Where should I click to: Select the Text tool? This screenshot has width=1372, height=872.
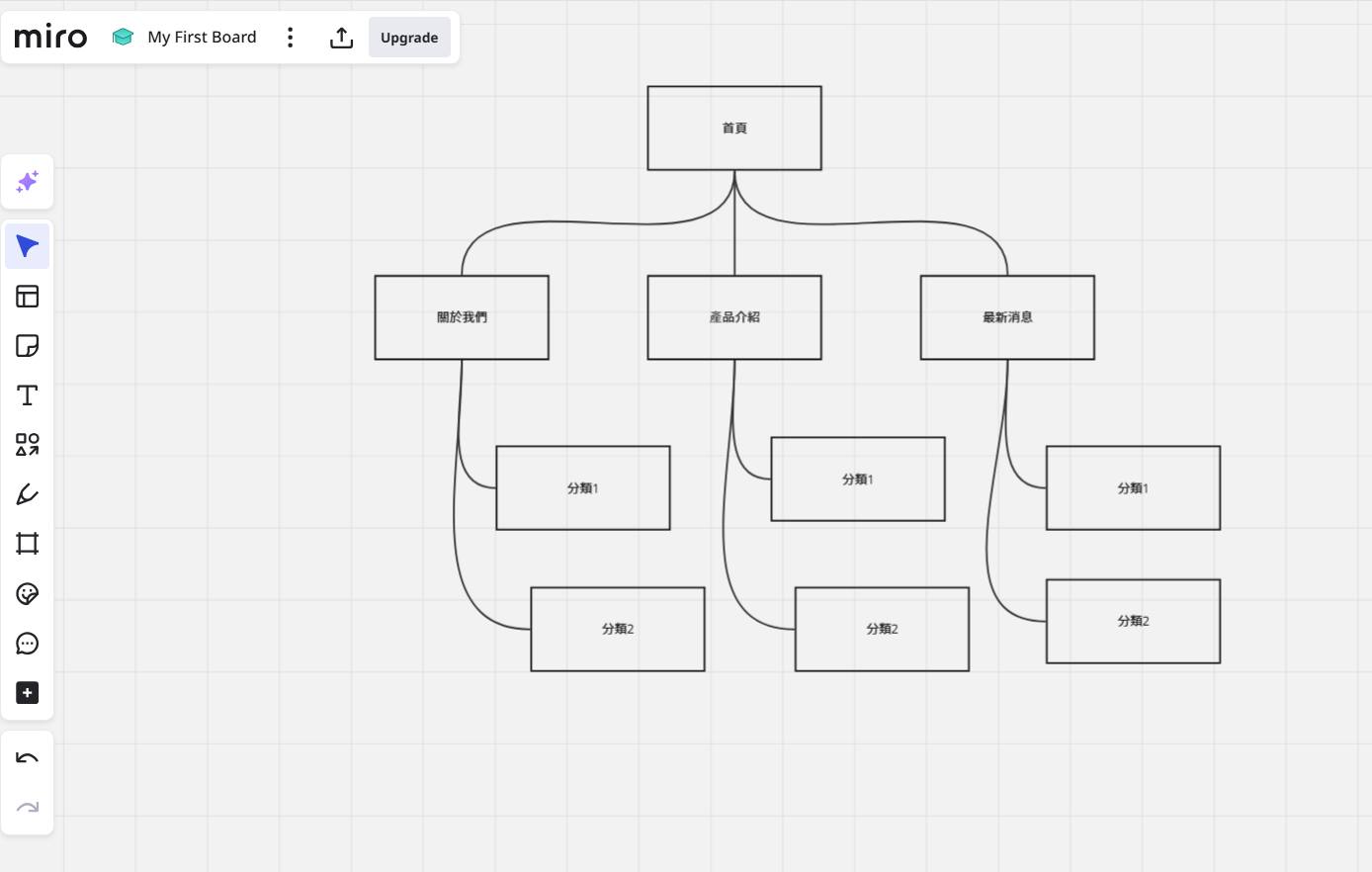pyautogui.click(x=28, y=395)
